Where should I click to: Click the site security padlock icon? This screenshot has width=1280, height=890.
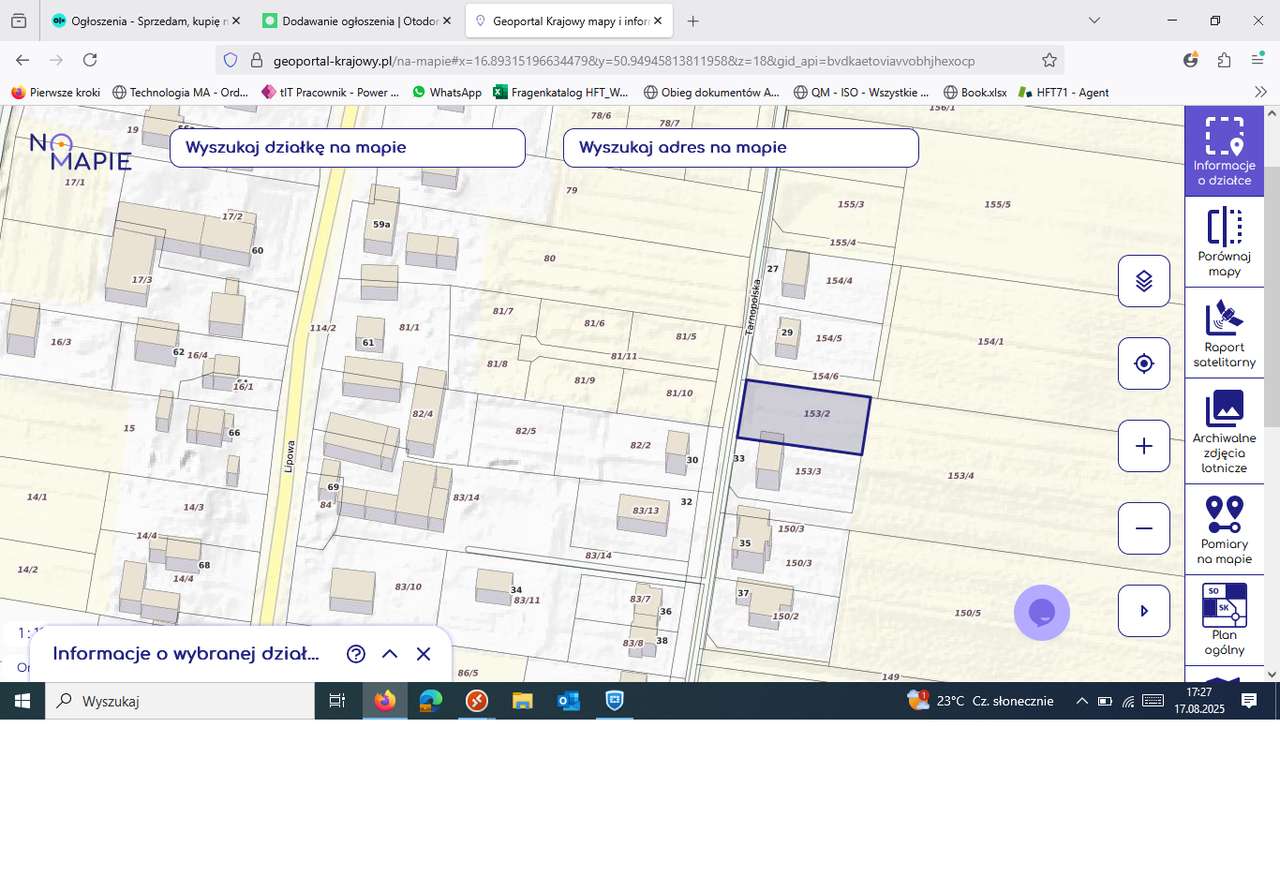(x=256, y=60)
